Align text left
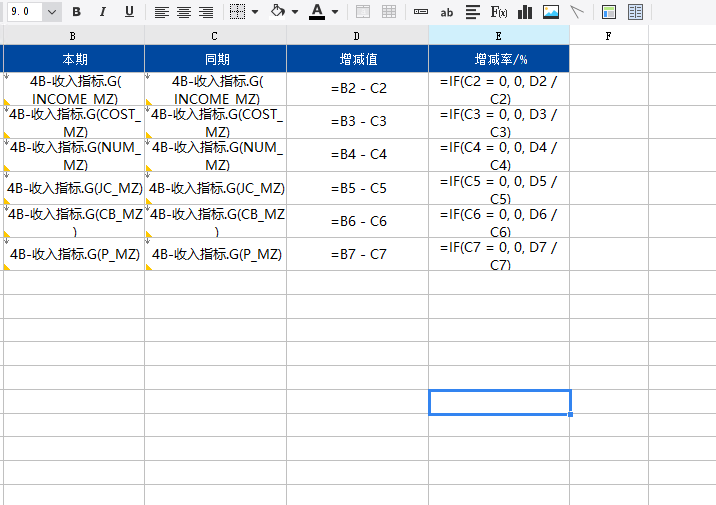This screenshot has height=505, width=716. (x=162, y=12)
